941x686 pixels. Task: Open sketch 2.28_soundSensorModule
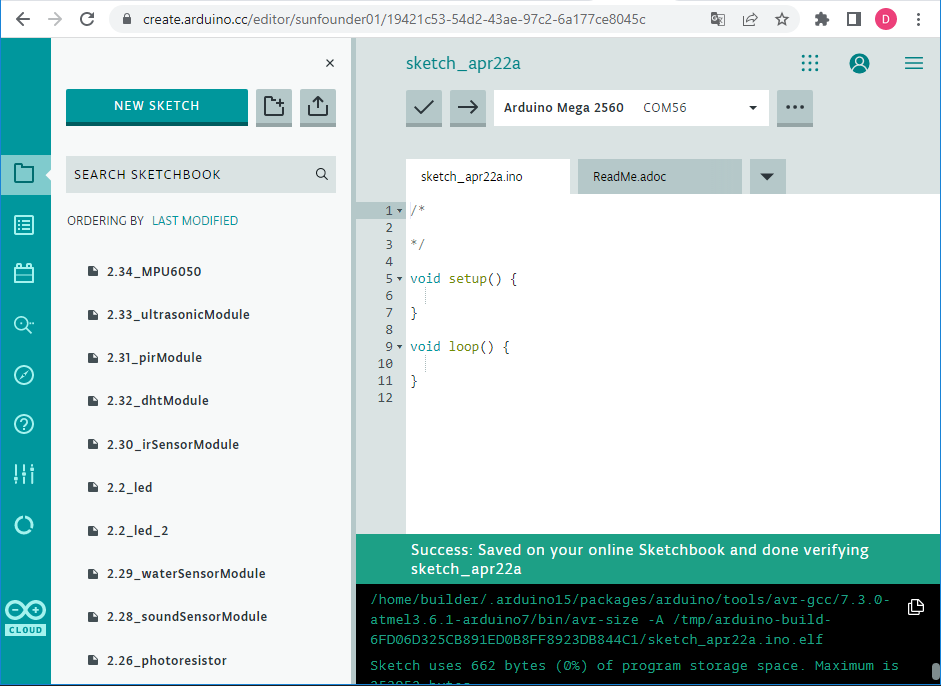click(187, 616)
